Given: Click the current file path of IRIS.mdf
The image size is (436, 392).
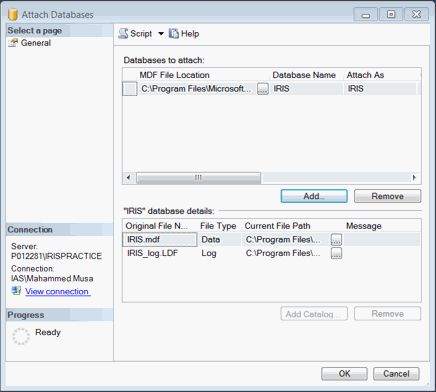Looking at the screenshot, I should click(286, 240).
